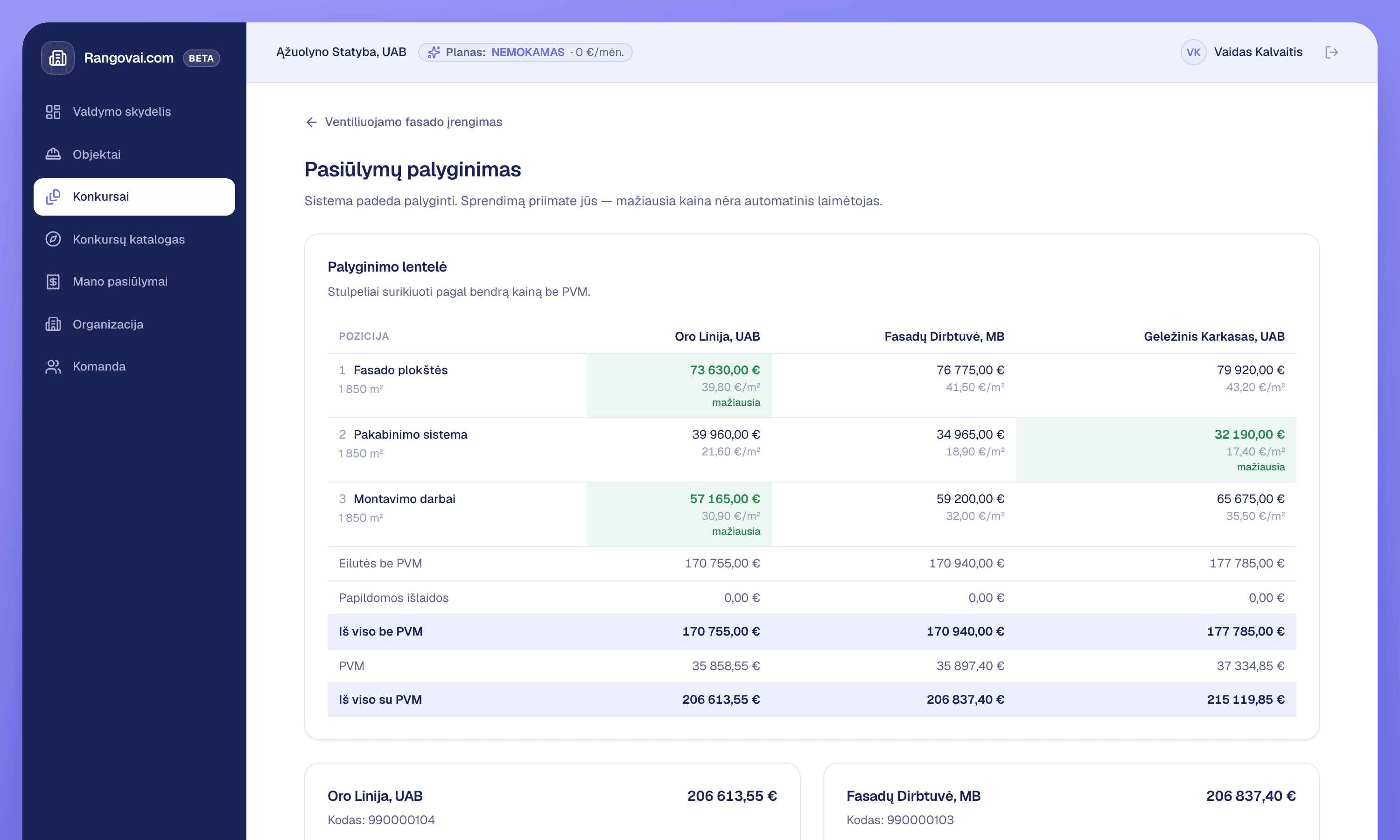Click PVM value 35 858,55 €
1400x840 pixels.
[x=726, y=665]
